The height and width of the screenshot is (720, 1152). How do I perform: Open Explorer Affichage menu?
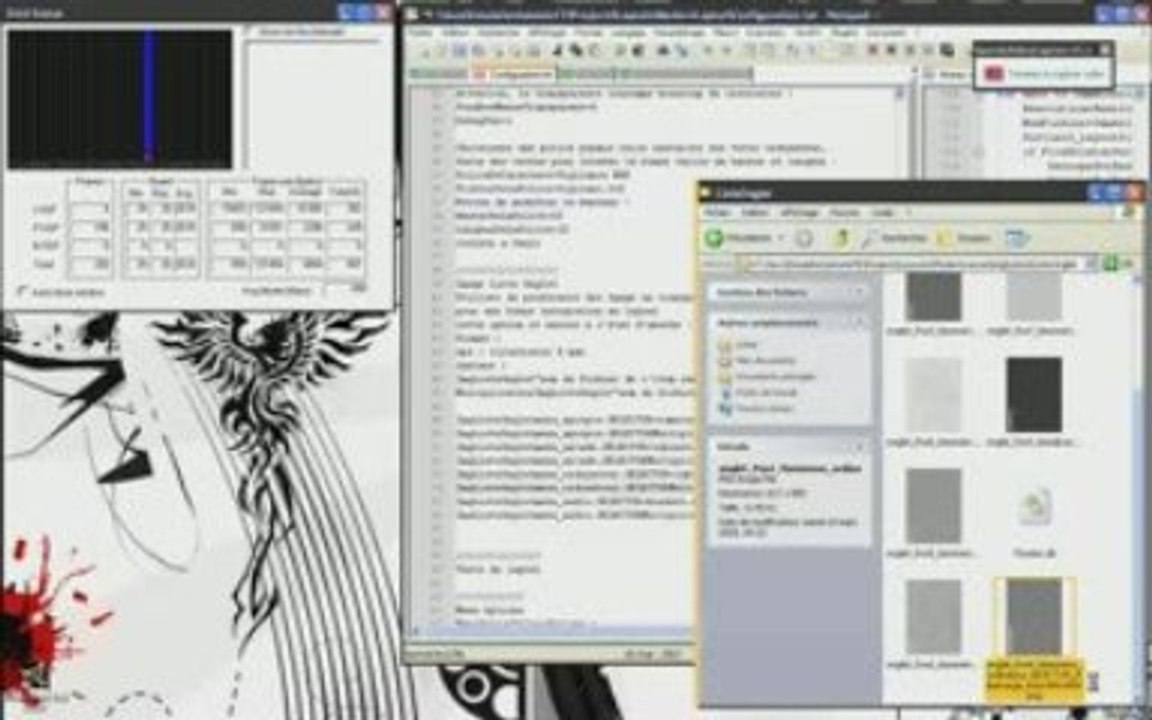pos(799,212)
